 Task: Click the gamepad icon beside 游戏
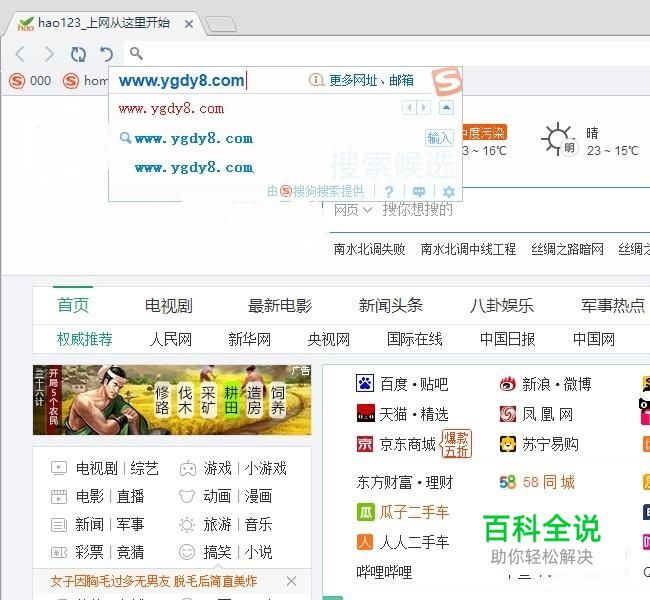pyautogui.click(x=187, y=469)
